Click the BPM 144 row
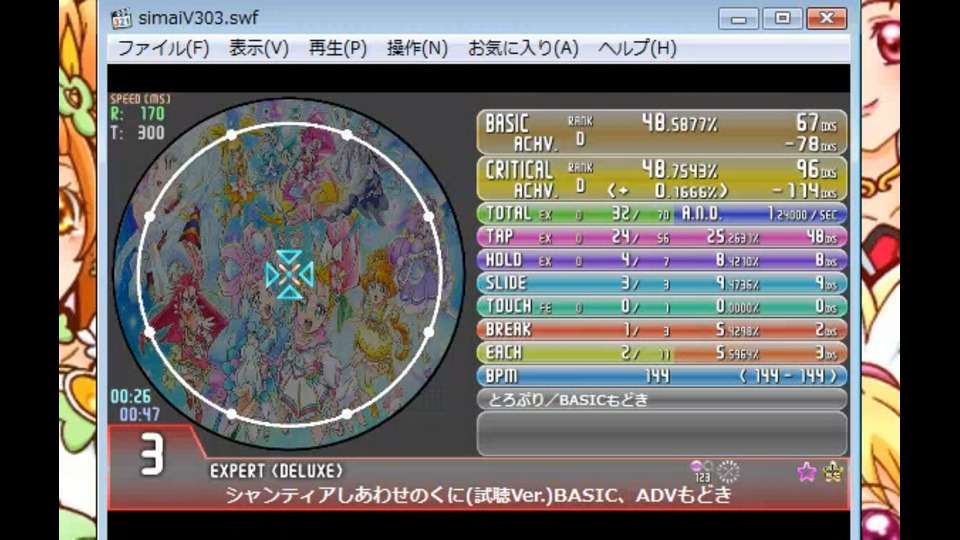 point(662,376)
